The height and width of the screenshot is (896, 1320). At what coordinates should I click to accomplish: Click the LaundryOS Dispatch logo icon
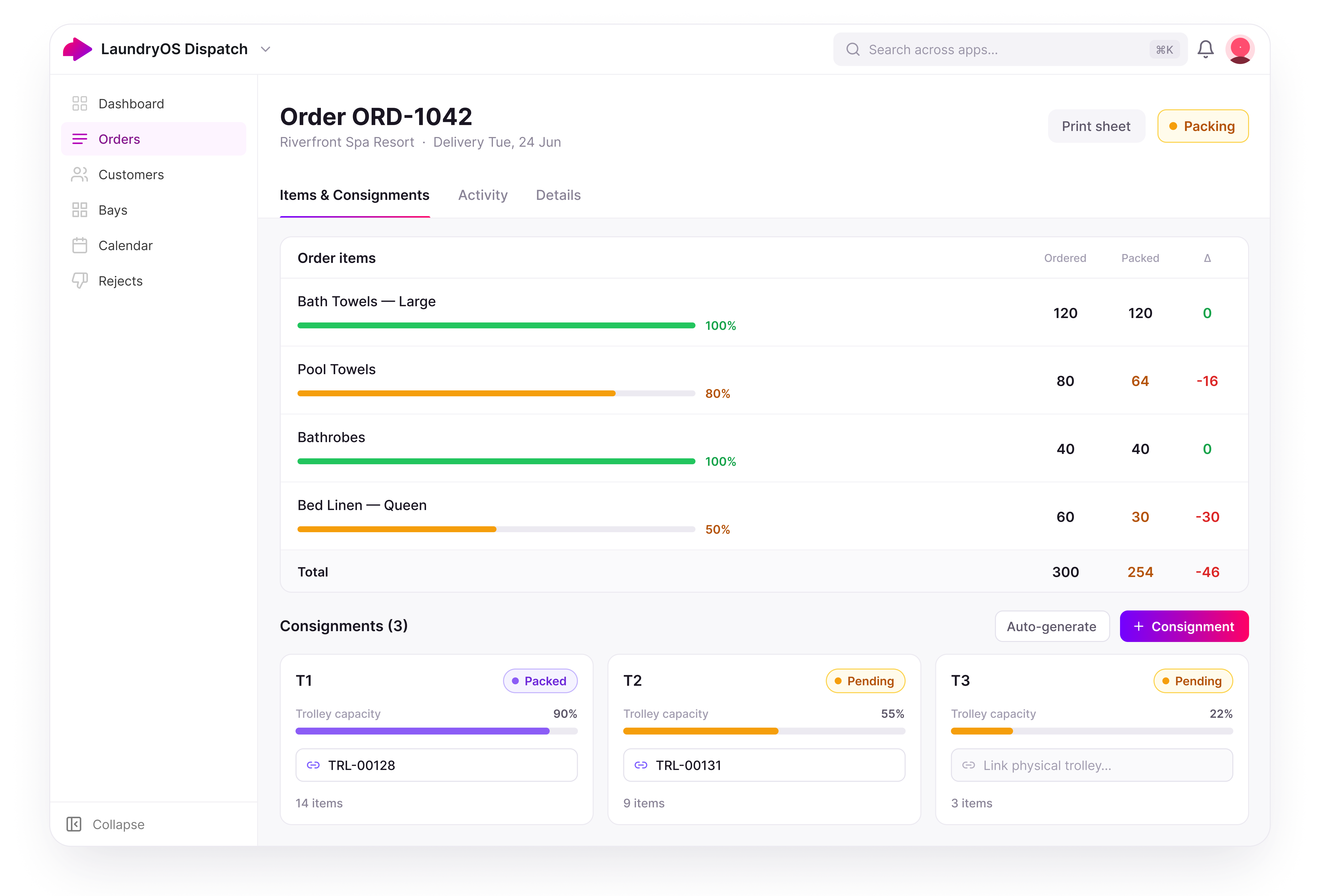click(77, 49)
